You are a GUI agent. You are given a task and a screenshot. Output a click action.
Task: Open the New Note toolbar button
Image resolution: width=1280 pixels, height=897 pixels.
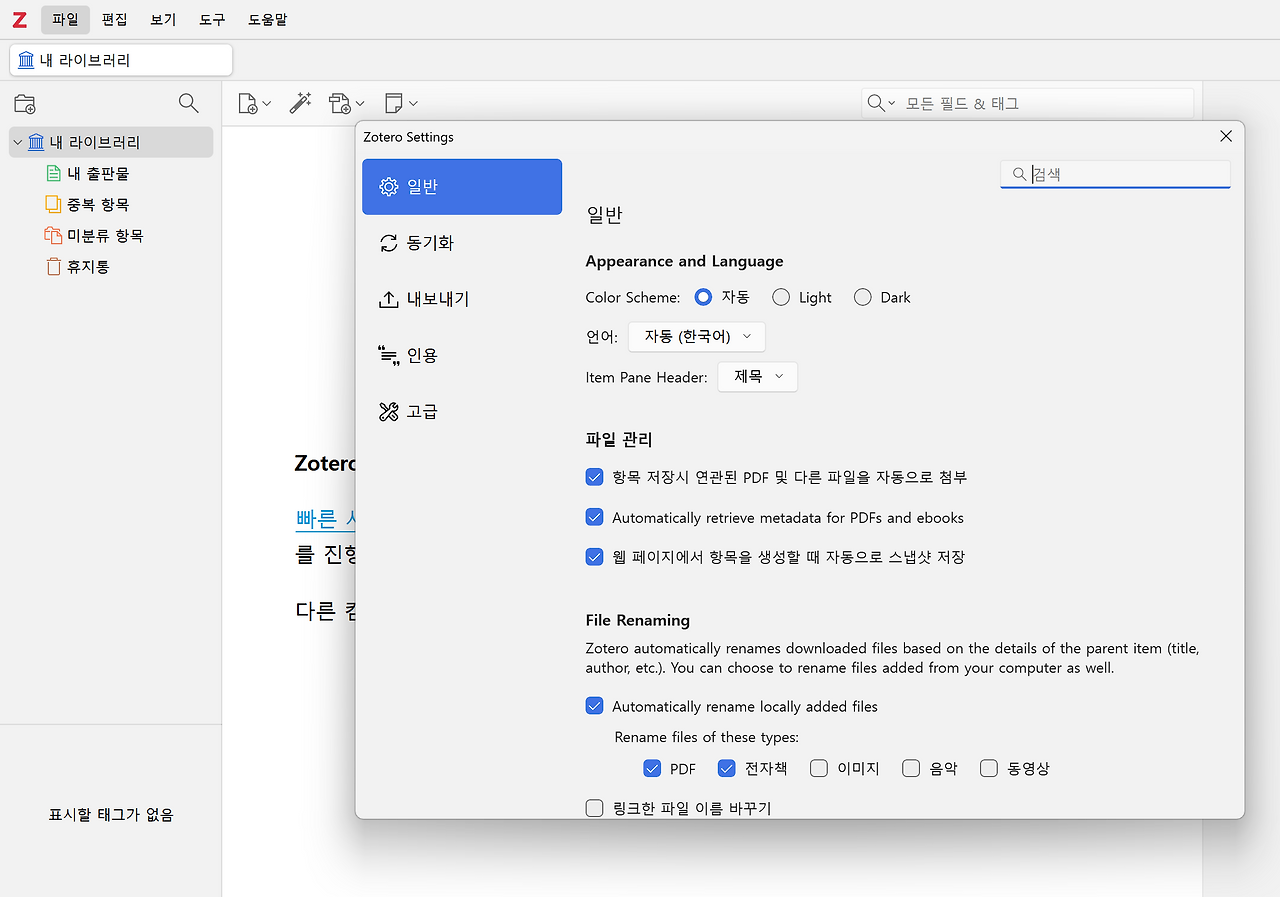click(400, 103)
